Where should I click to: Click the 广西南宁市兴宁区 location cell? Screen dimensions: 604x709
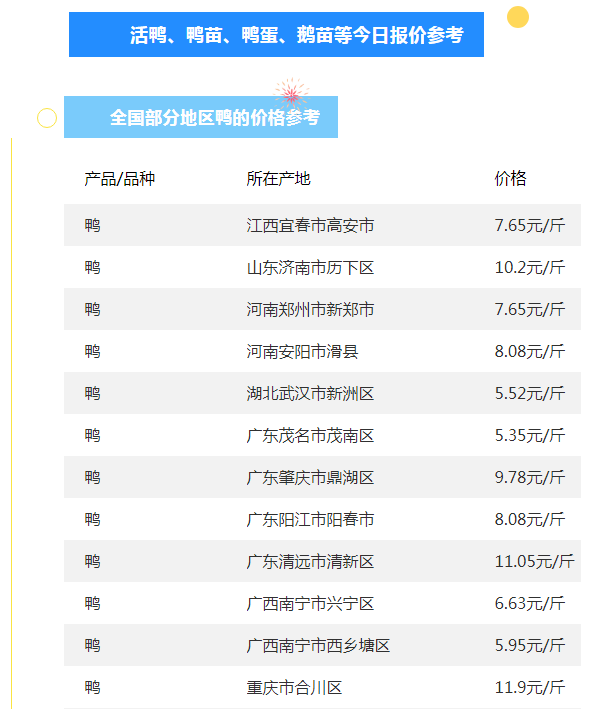click(310, 604)
